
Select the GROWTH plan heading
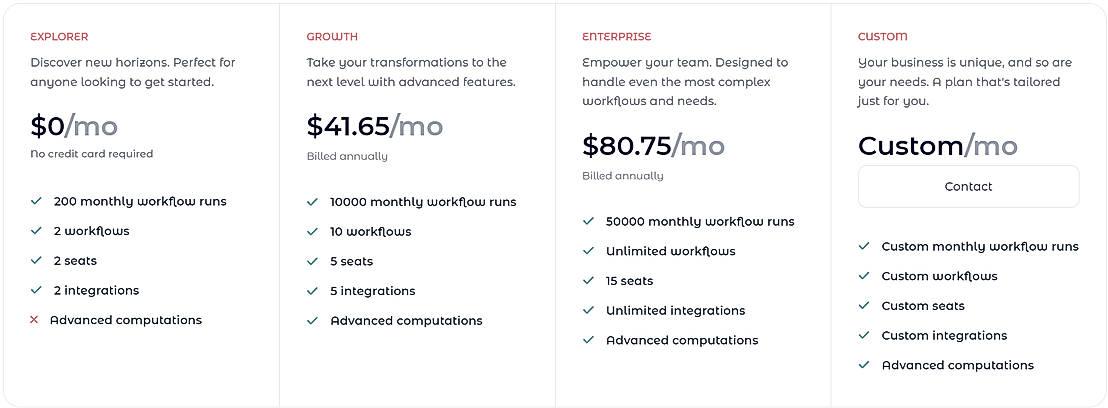click(x=332, y=37)
